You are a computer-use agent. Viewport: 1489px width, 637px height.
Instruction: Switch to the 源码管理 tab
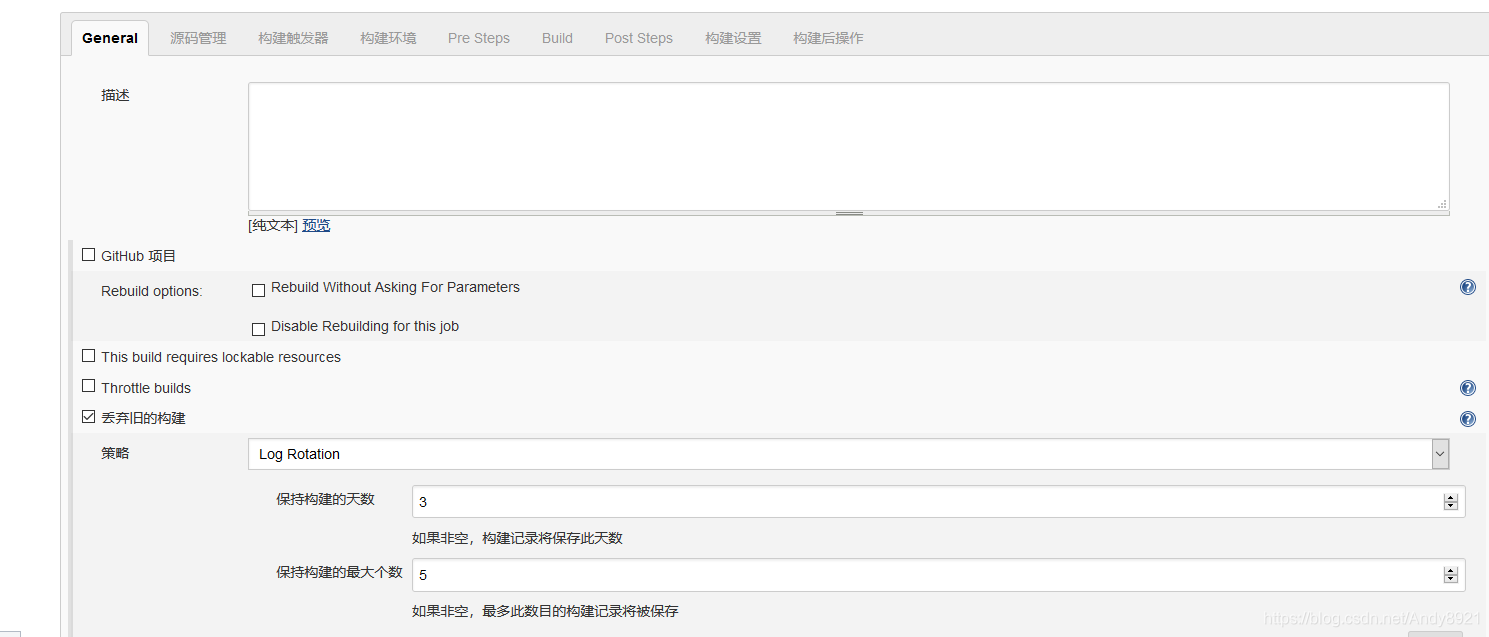(198, 38)
